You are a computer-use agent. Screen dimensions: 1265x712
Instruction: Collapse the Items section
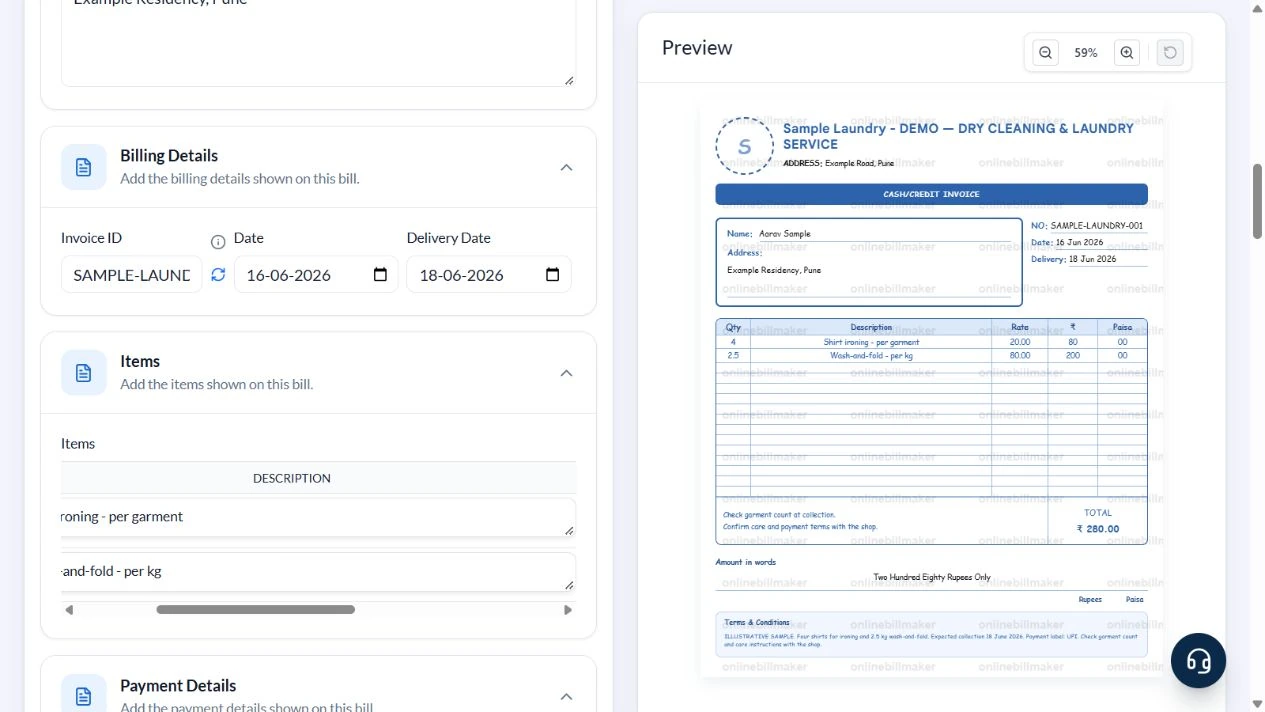tap(566, 373)
